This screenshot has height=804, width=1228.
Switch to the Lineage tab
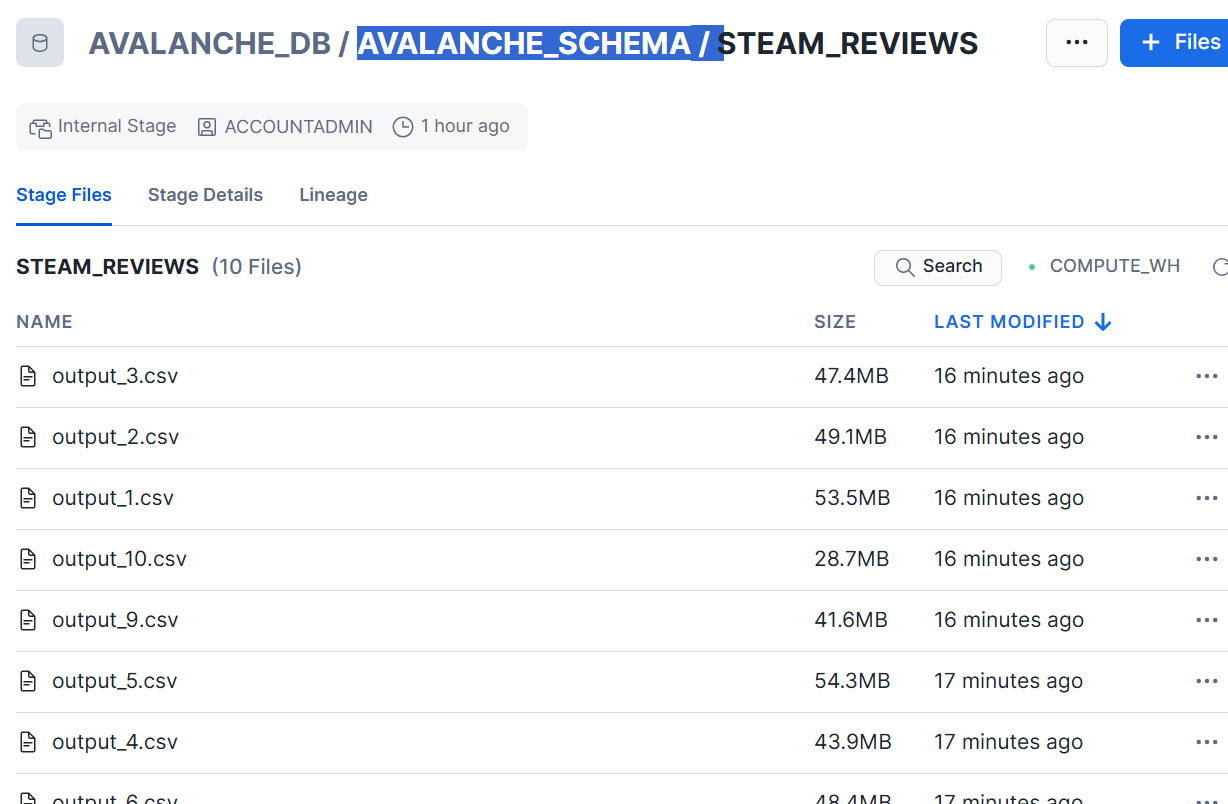[333, 195]
